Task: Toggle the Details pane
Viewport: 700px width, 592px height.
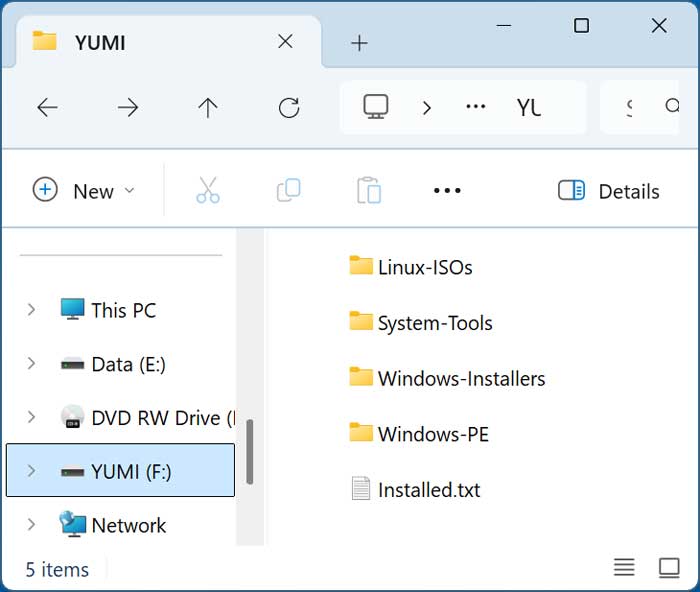Action: (609, 191)
